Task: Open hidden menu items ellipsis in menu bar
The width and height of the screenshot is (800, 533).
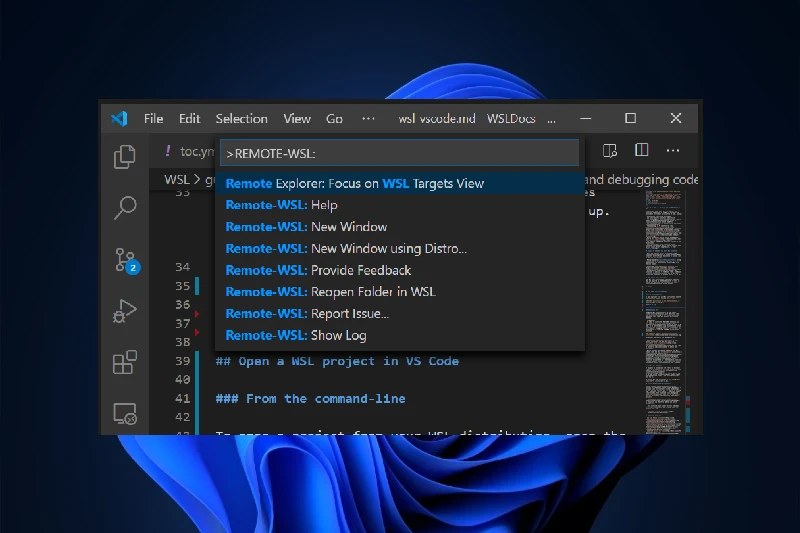Action: click(368, 119)
